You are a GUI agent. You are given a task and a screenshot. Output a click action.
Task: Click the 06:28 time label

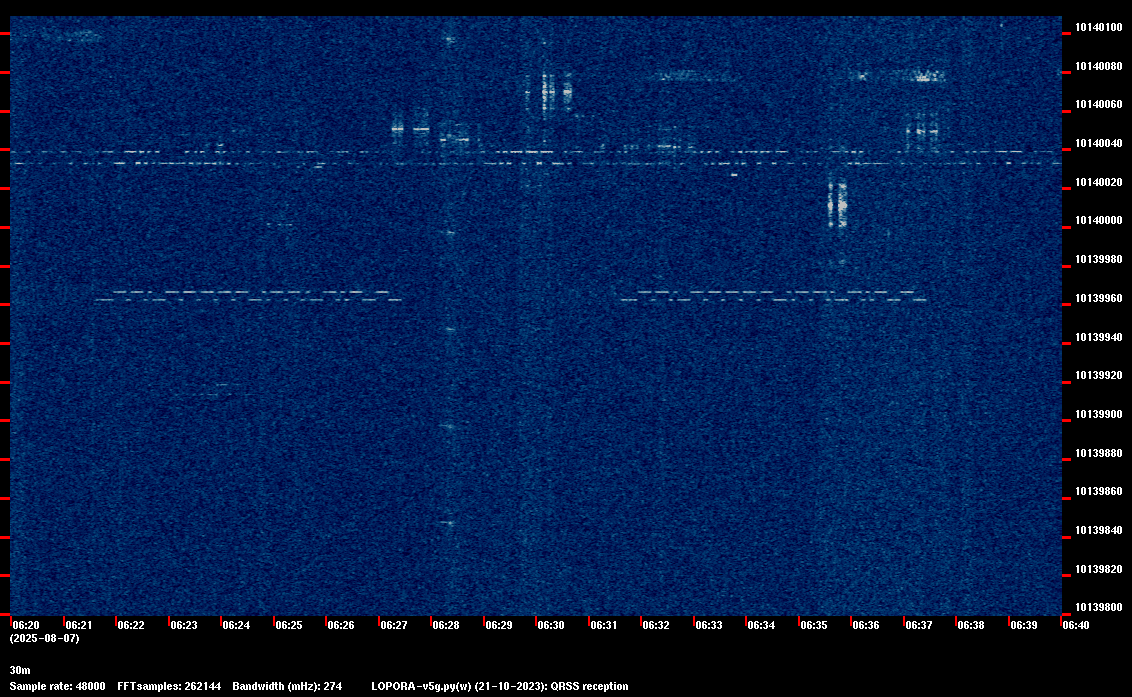[x=446, y=625]
